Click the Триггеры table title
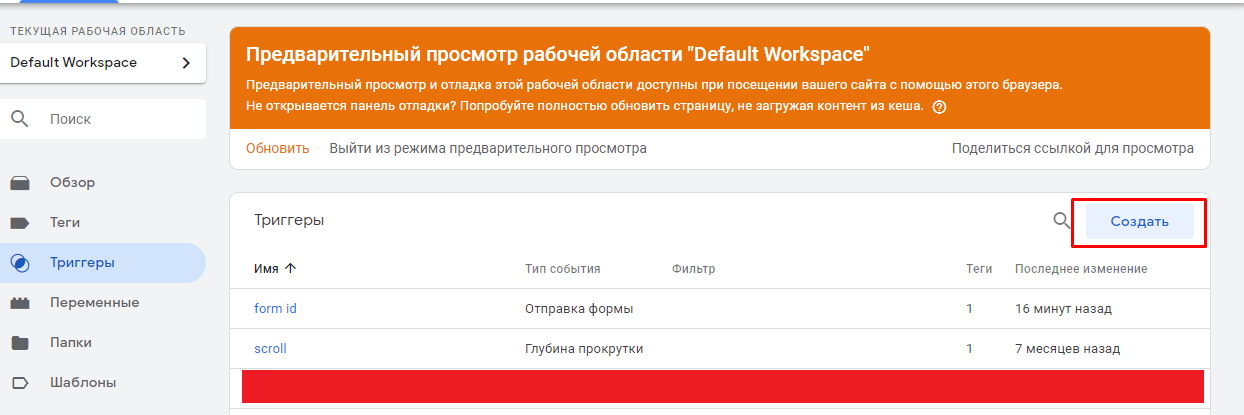The image size is (1244, 415). [289, 220]
